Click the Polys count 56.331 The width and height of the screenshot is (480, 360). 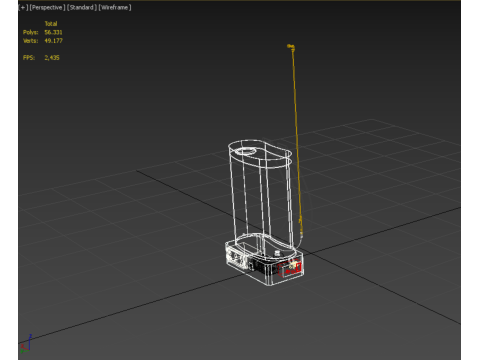pos(53,32)
